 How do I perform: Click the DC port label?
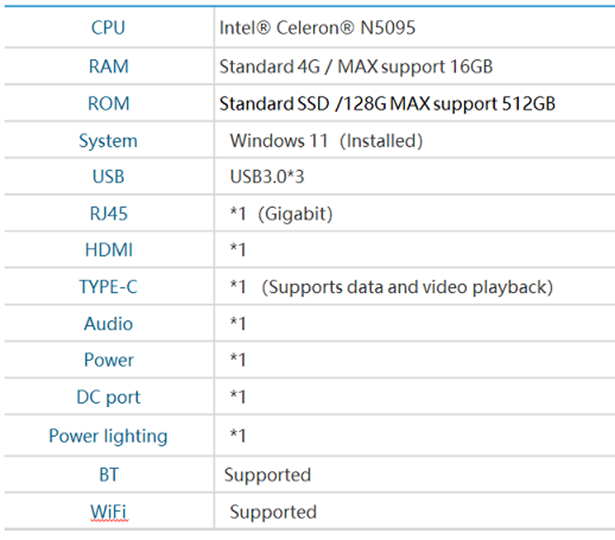108,397
